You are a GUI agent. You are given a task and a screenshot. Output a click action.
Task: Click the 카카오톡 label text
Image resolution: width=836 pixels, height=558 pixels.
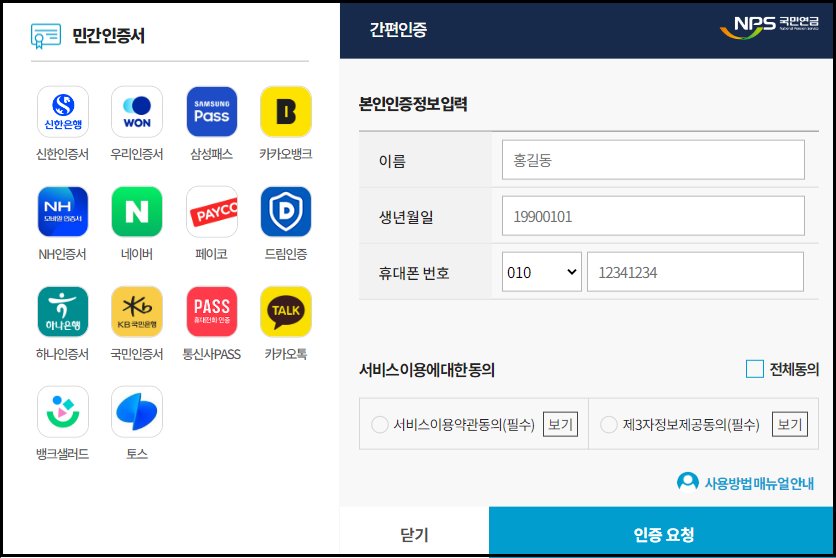pyautogui.click(x=286, y=354)
